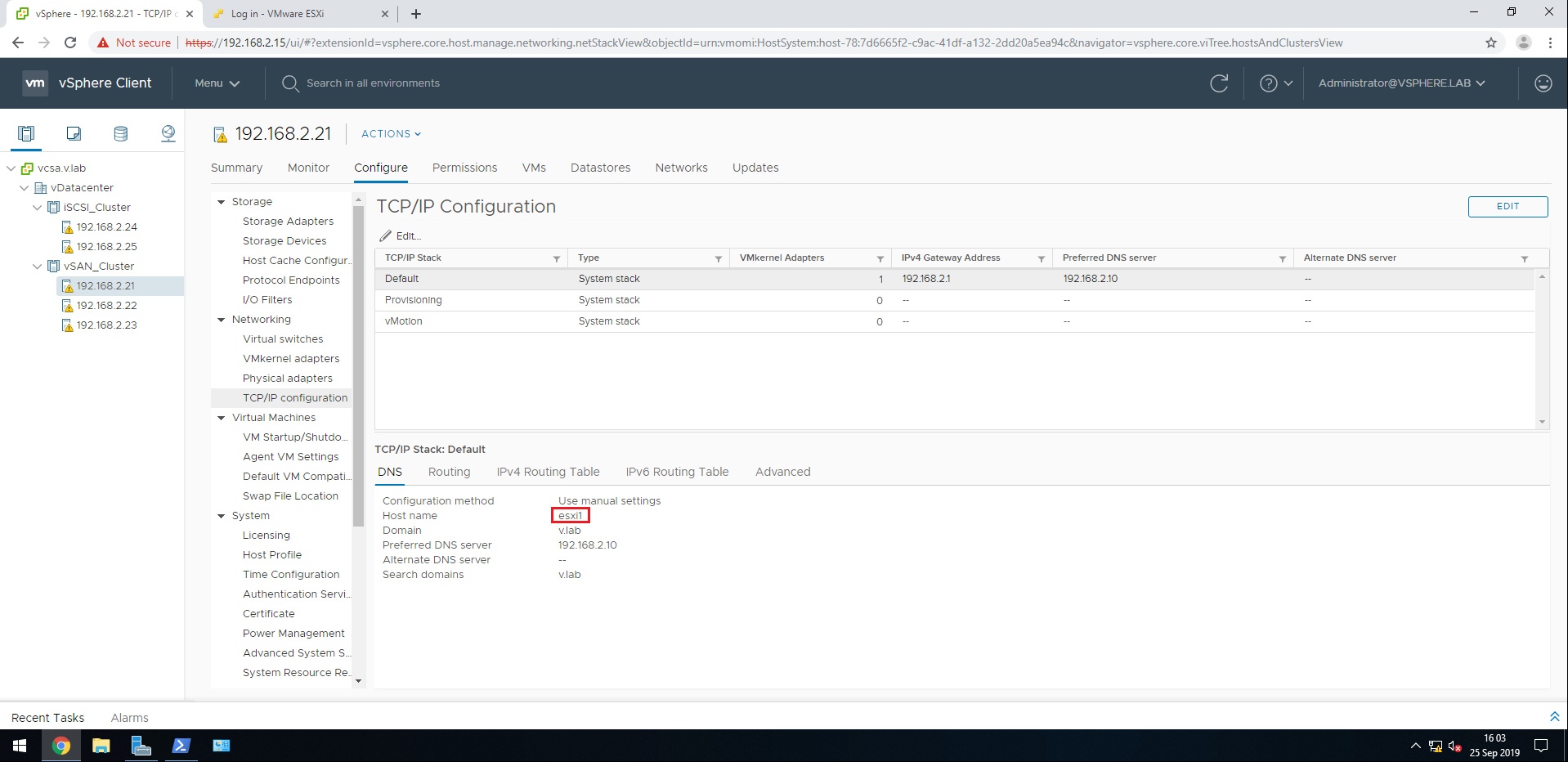
Task: Open the vMotion stack row
Action: pyautogui.click(x=404, y=320)
